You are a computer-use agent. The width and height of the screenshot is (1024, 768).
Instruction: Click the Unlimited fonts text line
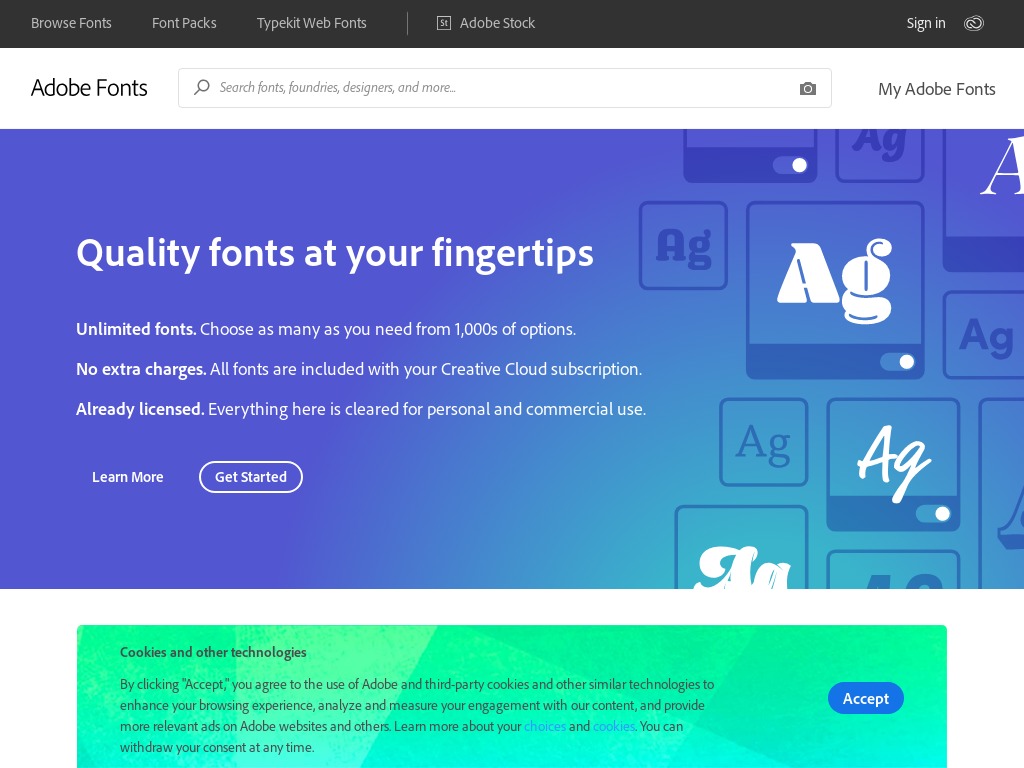coord(326,329)
